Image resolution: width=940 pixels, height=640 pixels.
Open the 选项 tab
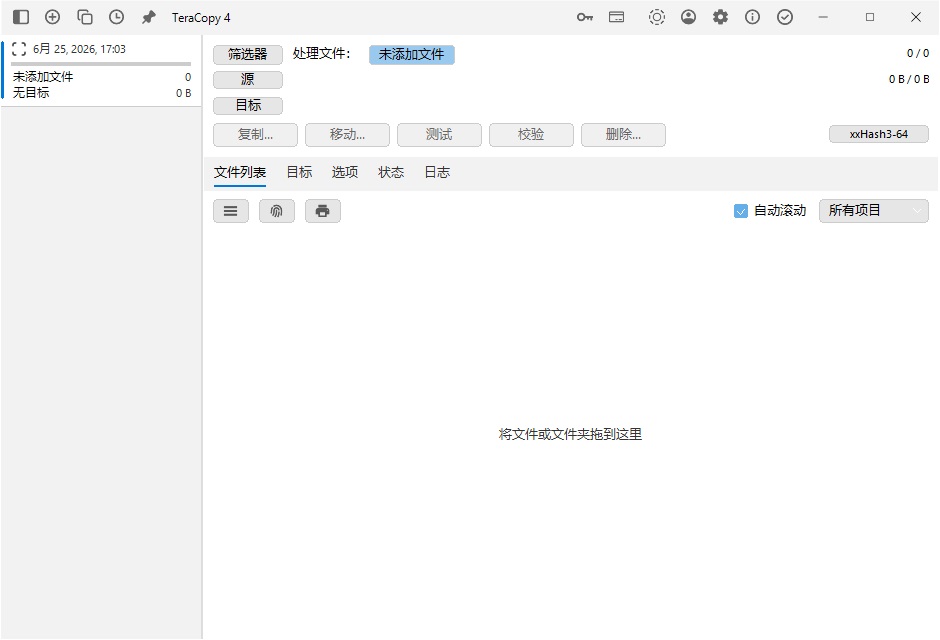(345, 173)
